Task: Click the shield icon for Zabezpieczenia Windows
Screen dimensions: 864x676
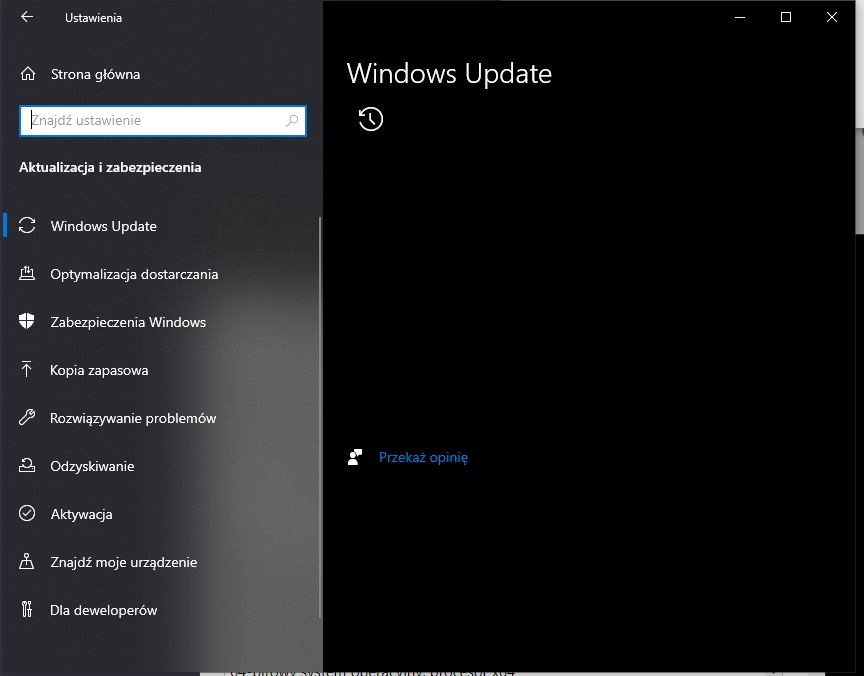Action: tap(26, 321)
